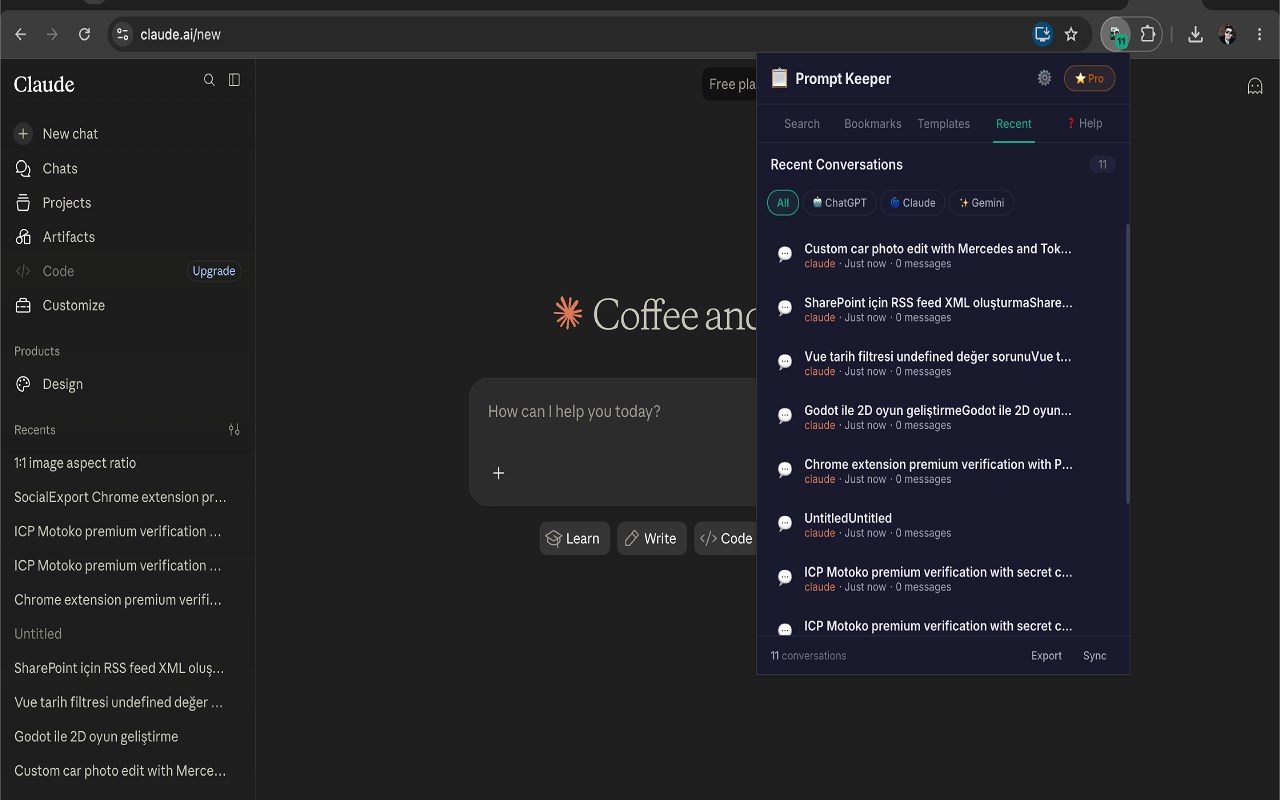The width and height of the screenshot is (1280, 800).
Task: Click the Pro upgrade badge in Prompt Keeper
Action: click(x=1089, y=78)
